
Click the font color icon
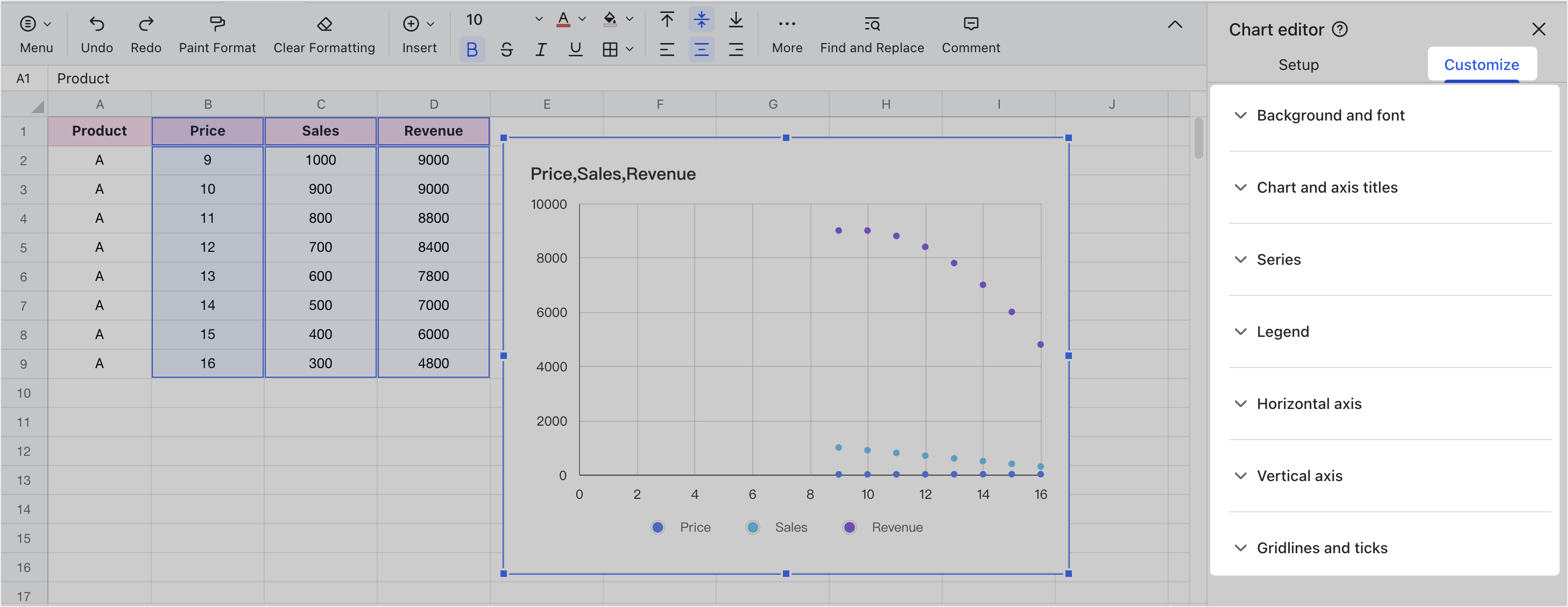point(564,20)
